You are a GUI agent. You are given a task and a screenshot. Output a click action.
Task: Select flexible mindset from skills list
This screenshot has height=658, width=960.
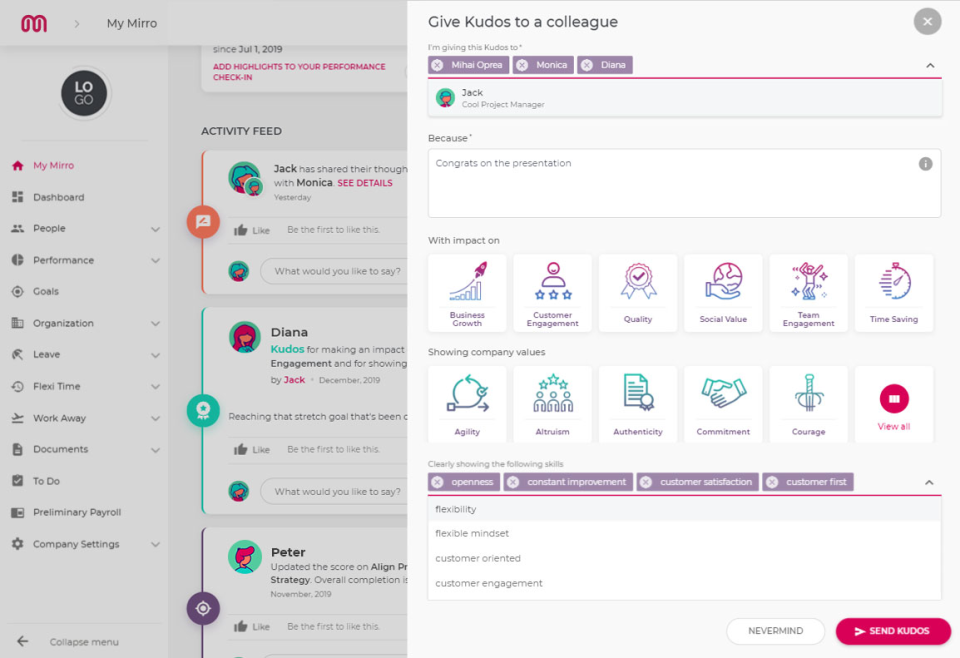(x=472, y=534)
